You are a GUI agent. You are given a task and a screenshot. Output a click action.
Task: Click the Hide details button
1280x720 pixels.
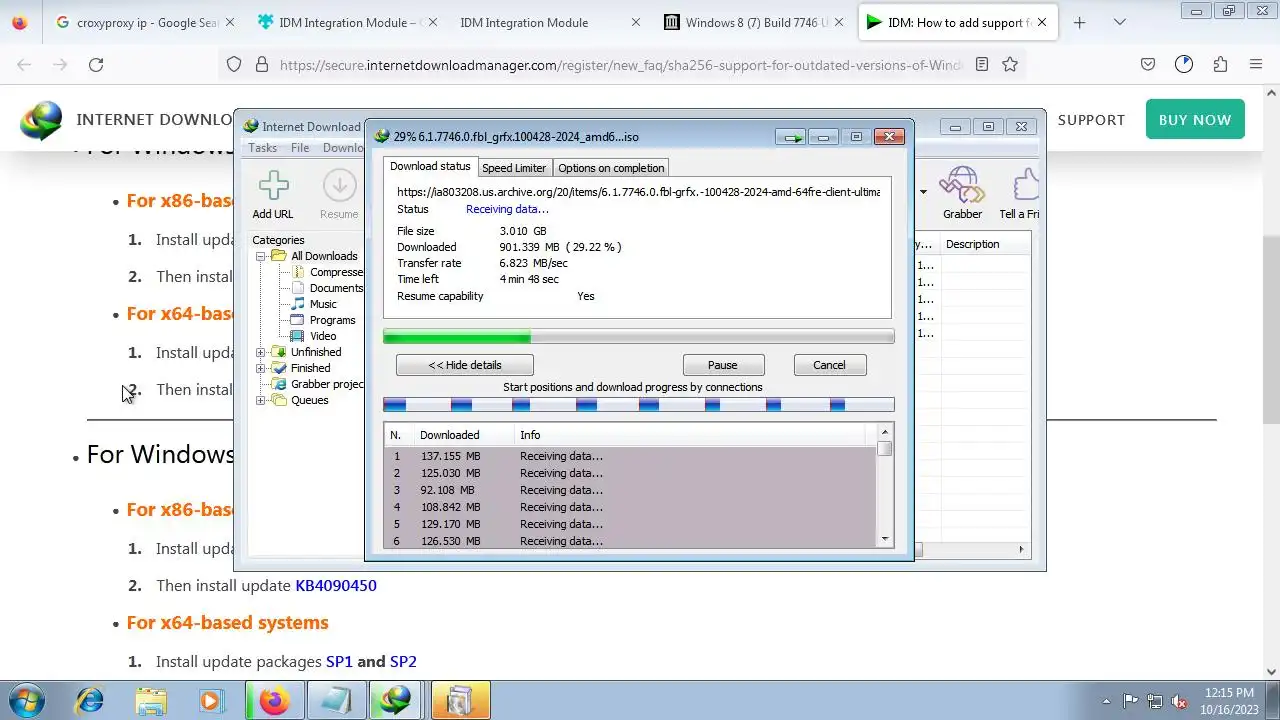point(465,365)
